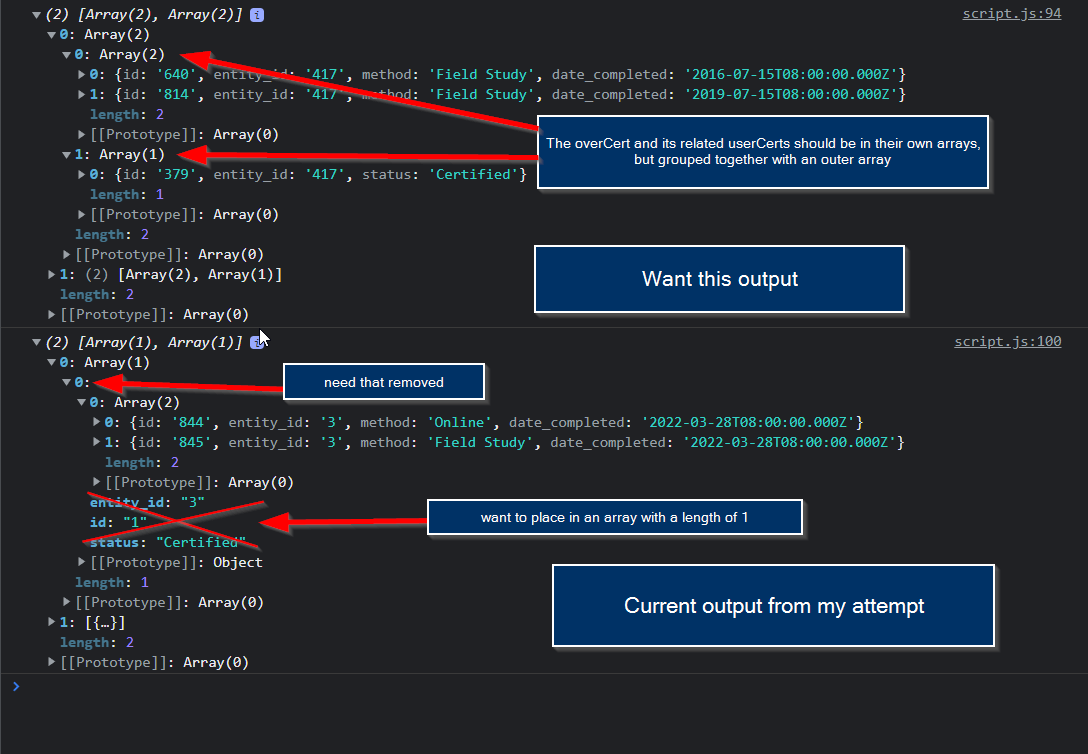Click the info icon beside [Array(2), Array(2)]

click(x=257, y=15)
